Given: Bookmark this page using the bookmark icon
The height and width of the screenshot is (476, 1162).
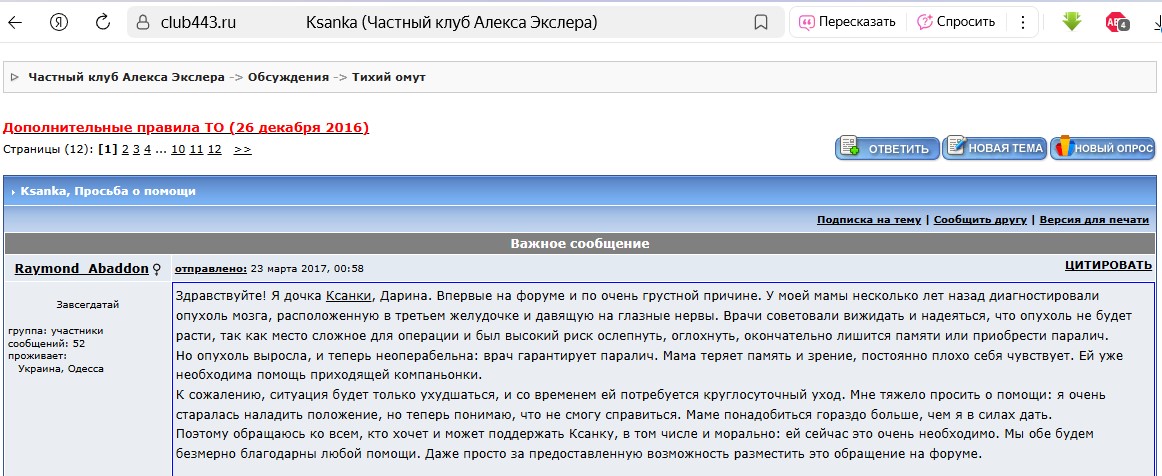Looking at the screenshot, I should point(760,22).
